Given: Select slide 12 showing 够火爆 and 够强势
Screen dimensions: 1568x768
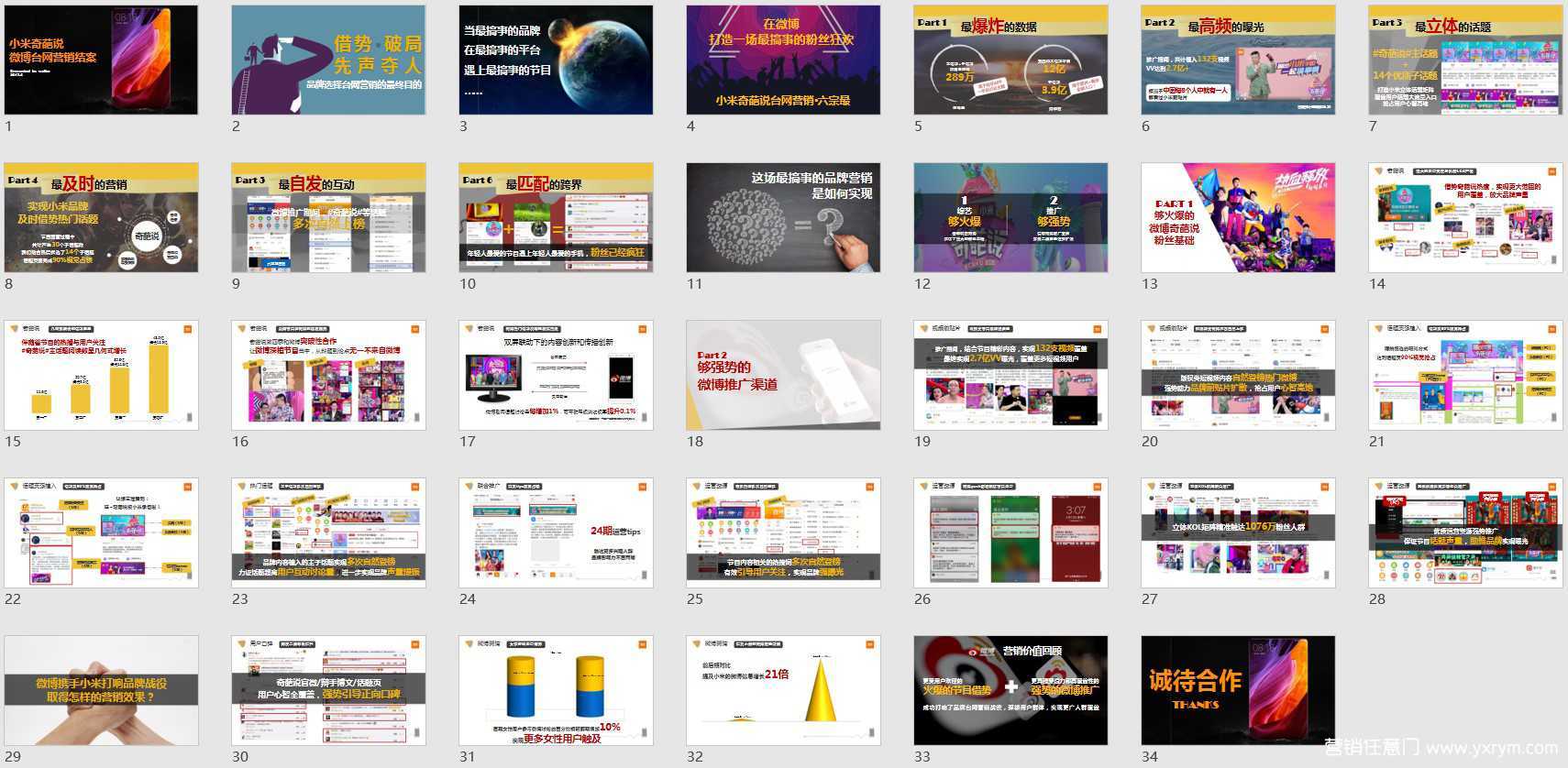Looking at the screenshot, I should point(1010,217).
